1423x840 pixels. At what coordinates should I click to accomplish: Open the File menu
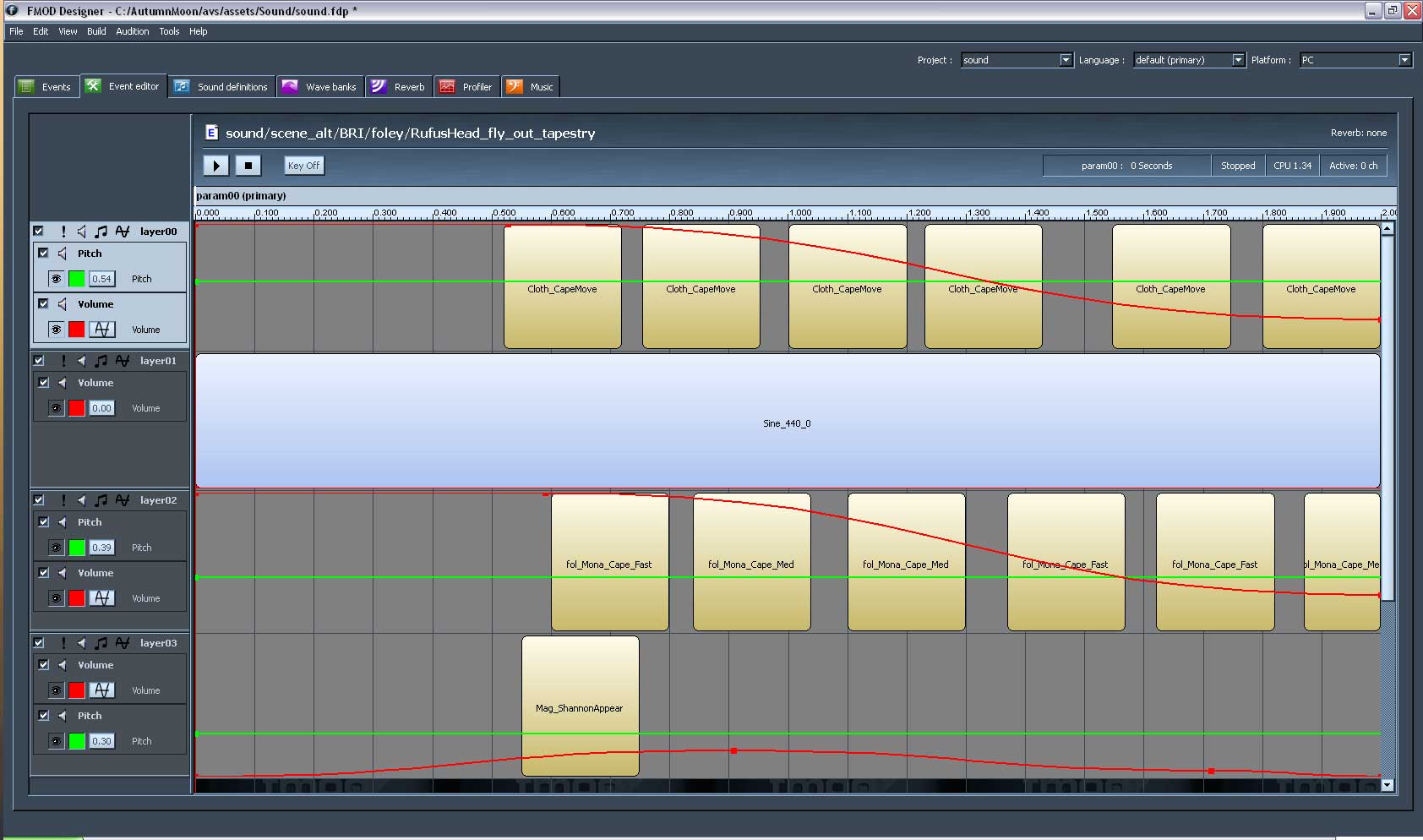point(16,31)
